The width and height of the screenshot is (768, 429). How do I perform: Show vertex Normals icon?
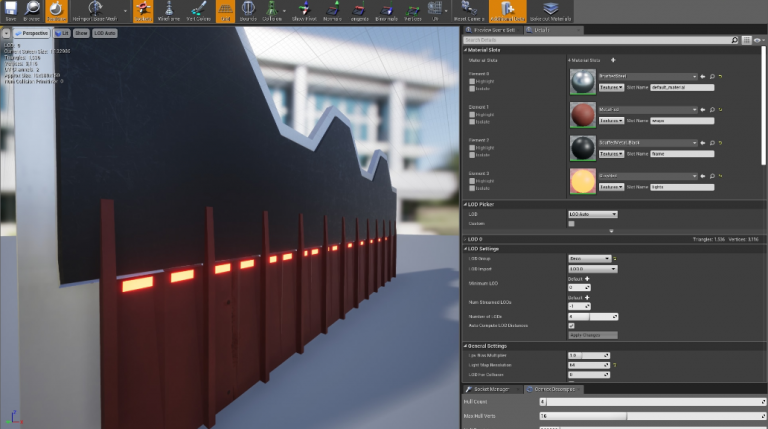click(x=332, y=11)
